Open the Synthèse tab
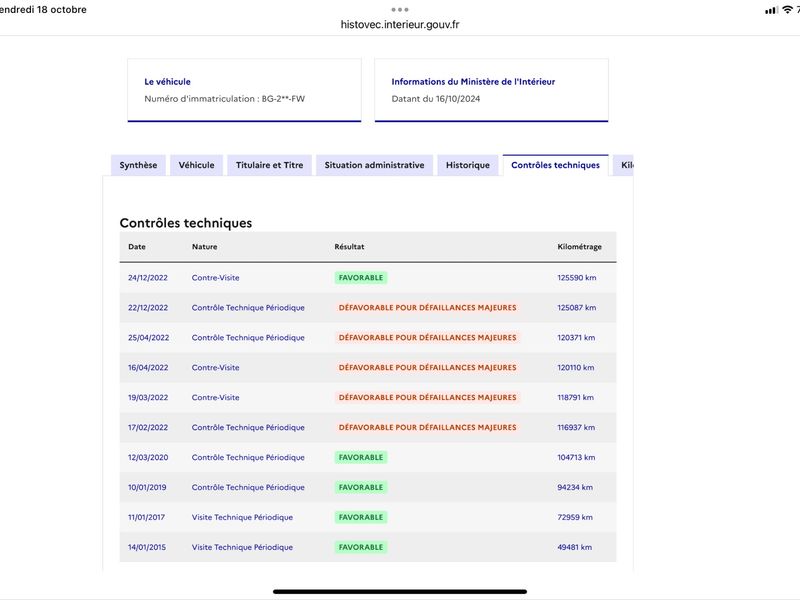The image size is (800, 600). click(138, 165)
